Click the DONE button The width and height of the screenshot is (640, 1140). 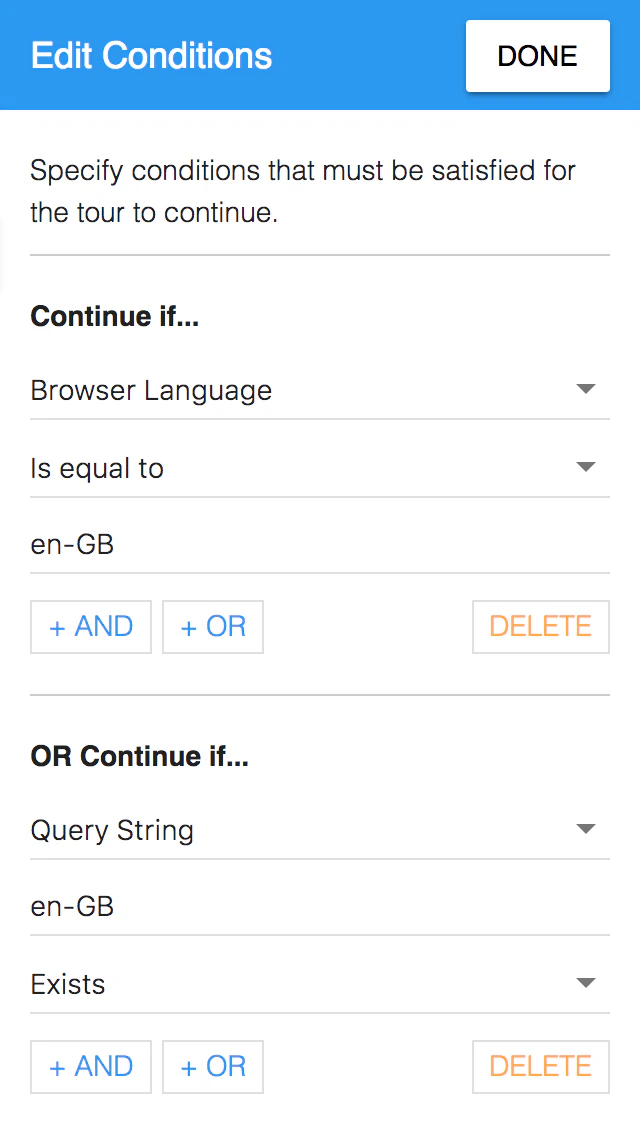(x=537, y=56)
